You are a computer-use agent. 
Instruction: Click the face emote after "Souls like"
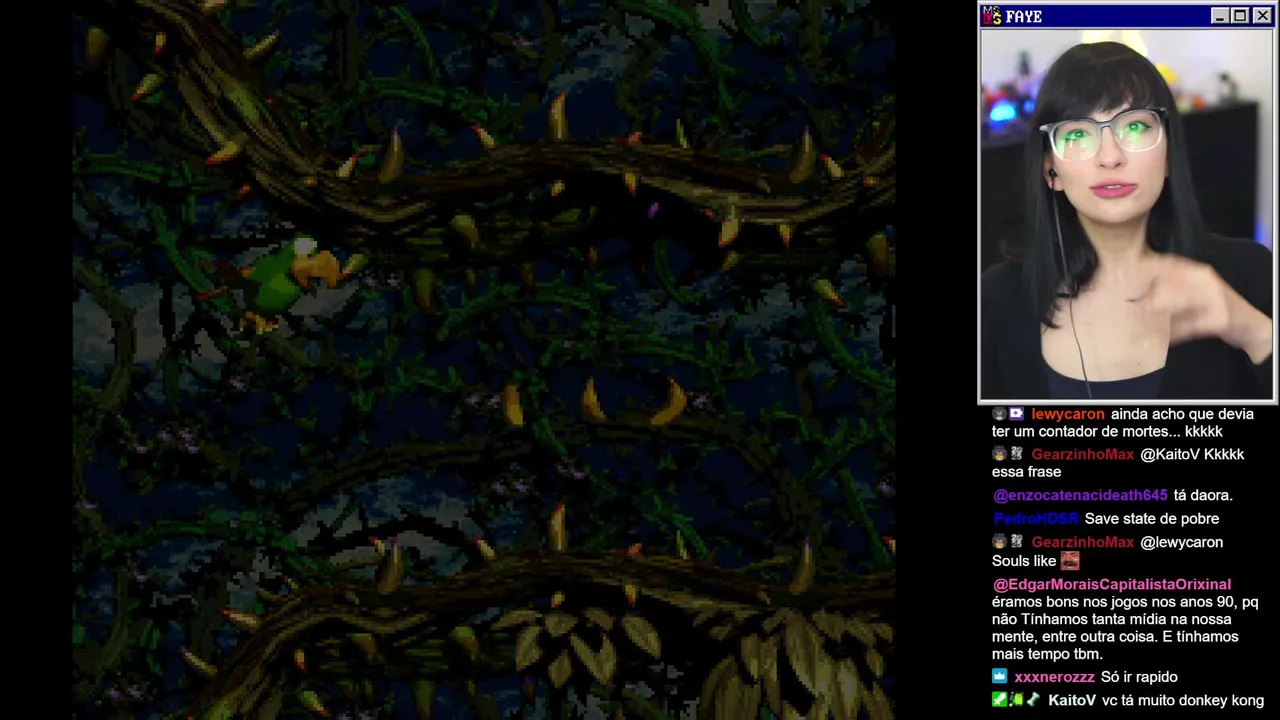(x=1070, y=561)
